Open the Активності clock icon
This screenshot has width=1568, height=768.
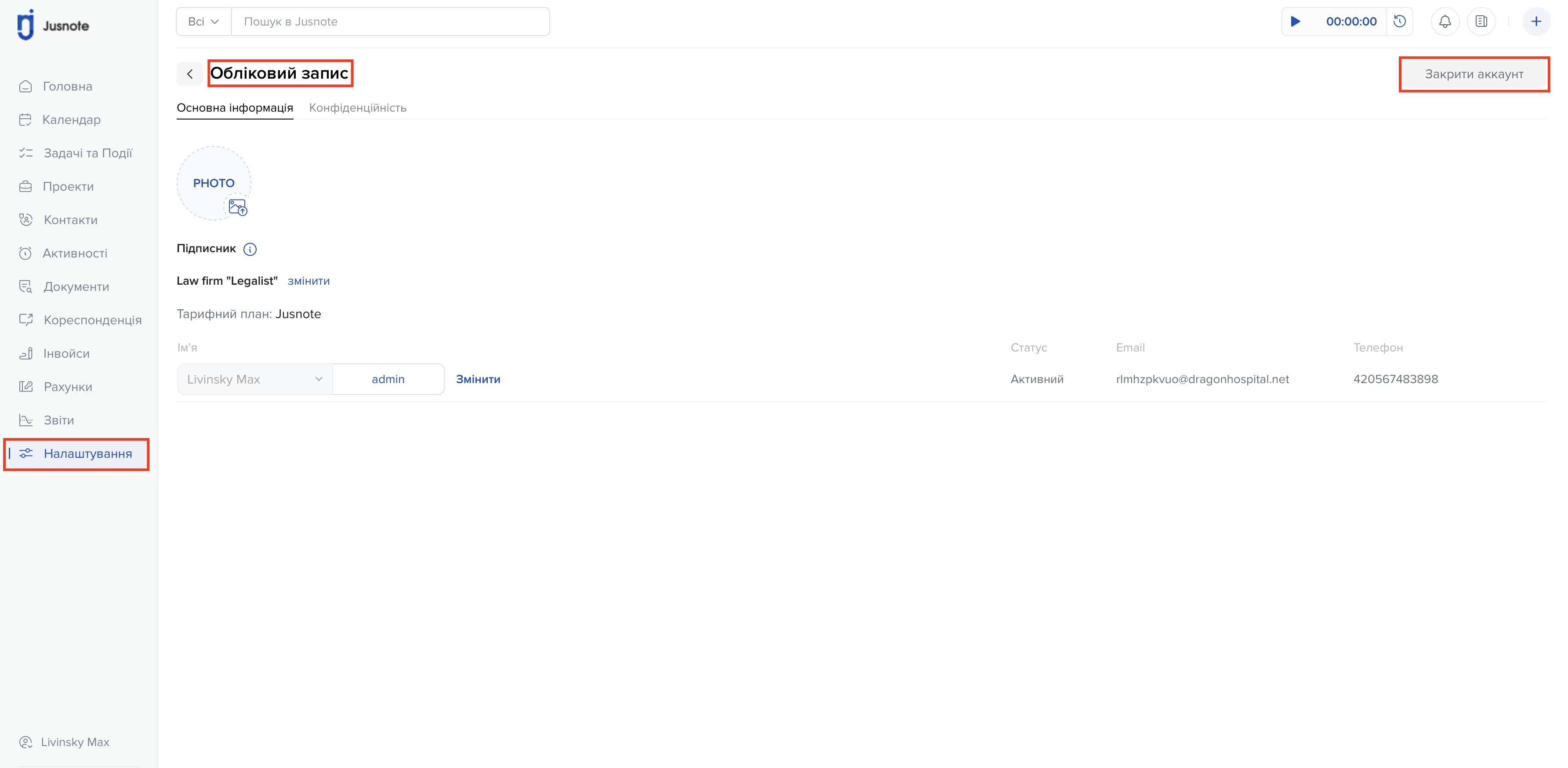[25, 253]
